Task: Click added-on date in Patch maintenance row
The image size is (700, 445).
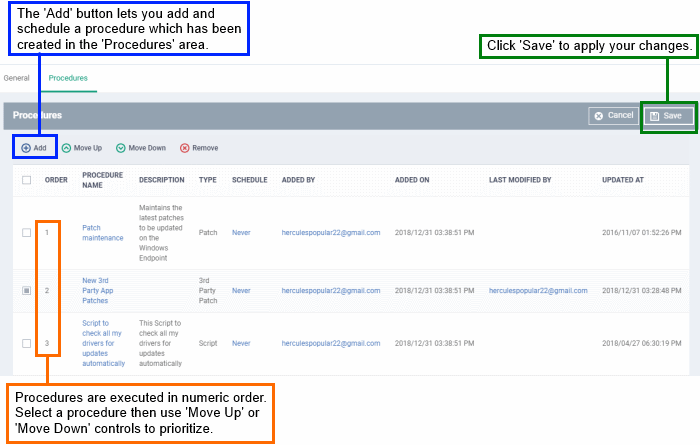Action: (434, 233)
